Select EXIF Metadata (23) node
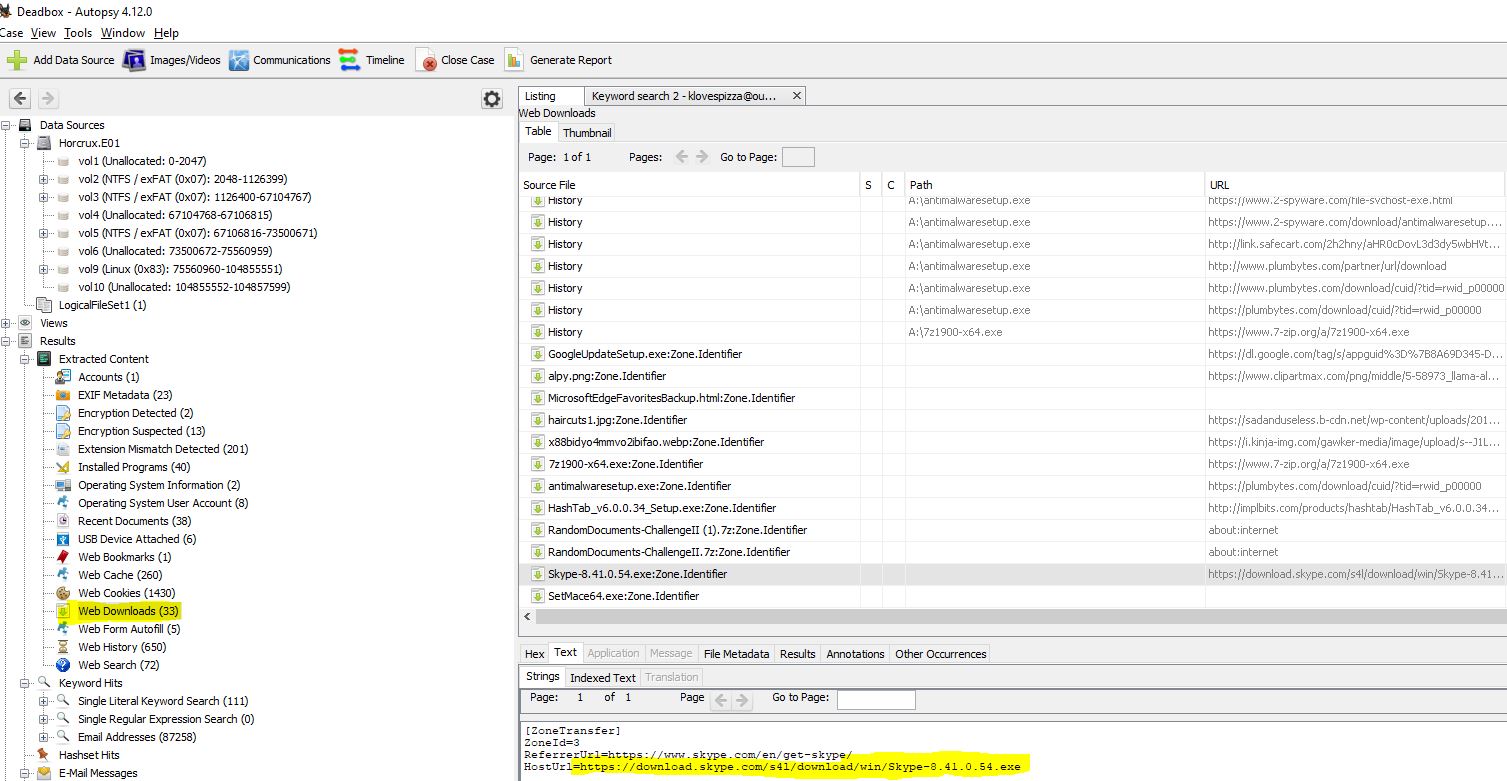Image resolution: width=1507 pixels, height=781 pixels. point(125,395)
